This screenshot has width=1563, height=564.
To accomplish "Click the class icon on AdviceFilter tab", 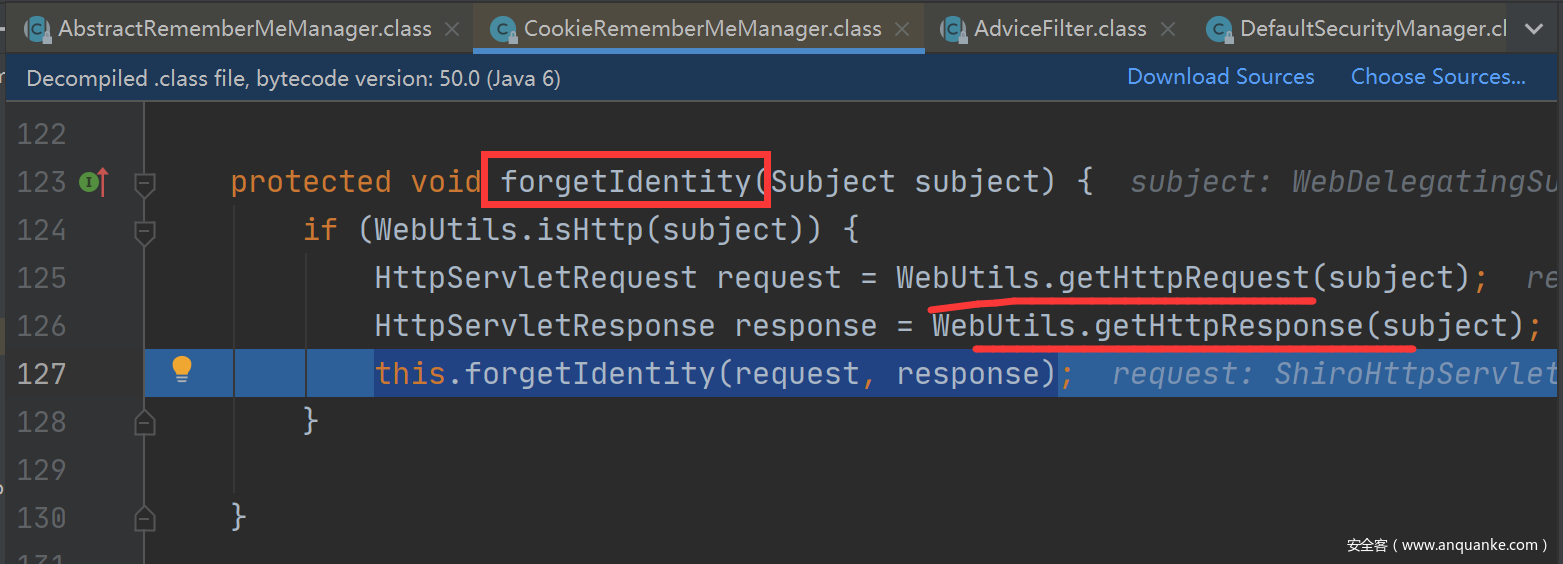I will (x=953, y=29).
